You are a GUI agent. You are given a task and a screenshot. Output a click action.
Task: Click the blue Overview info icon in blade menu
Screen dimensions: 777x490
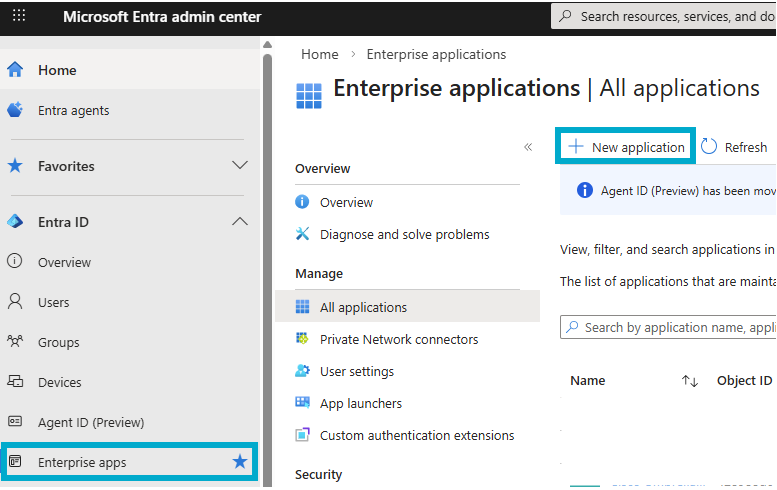pyautogui.click(x=302, y=202)
